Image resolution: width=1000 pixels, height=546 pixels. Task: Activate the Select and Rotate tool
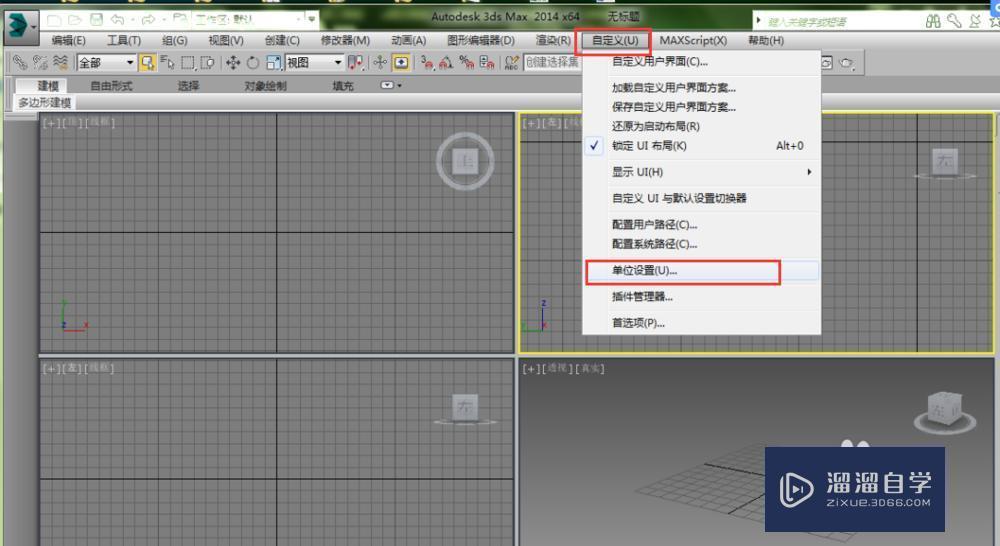click(253, 63)
